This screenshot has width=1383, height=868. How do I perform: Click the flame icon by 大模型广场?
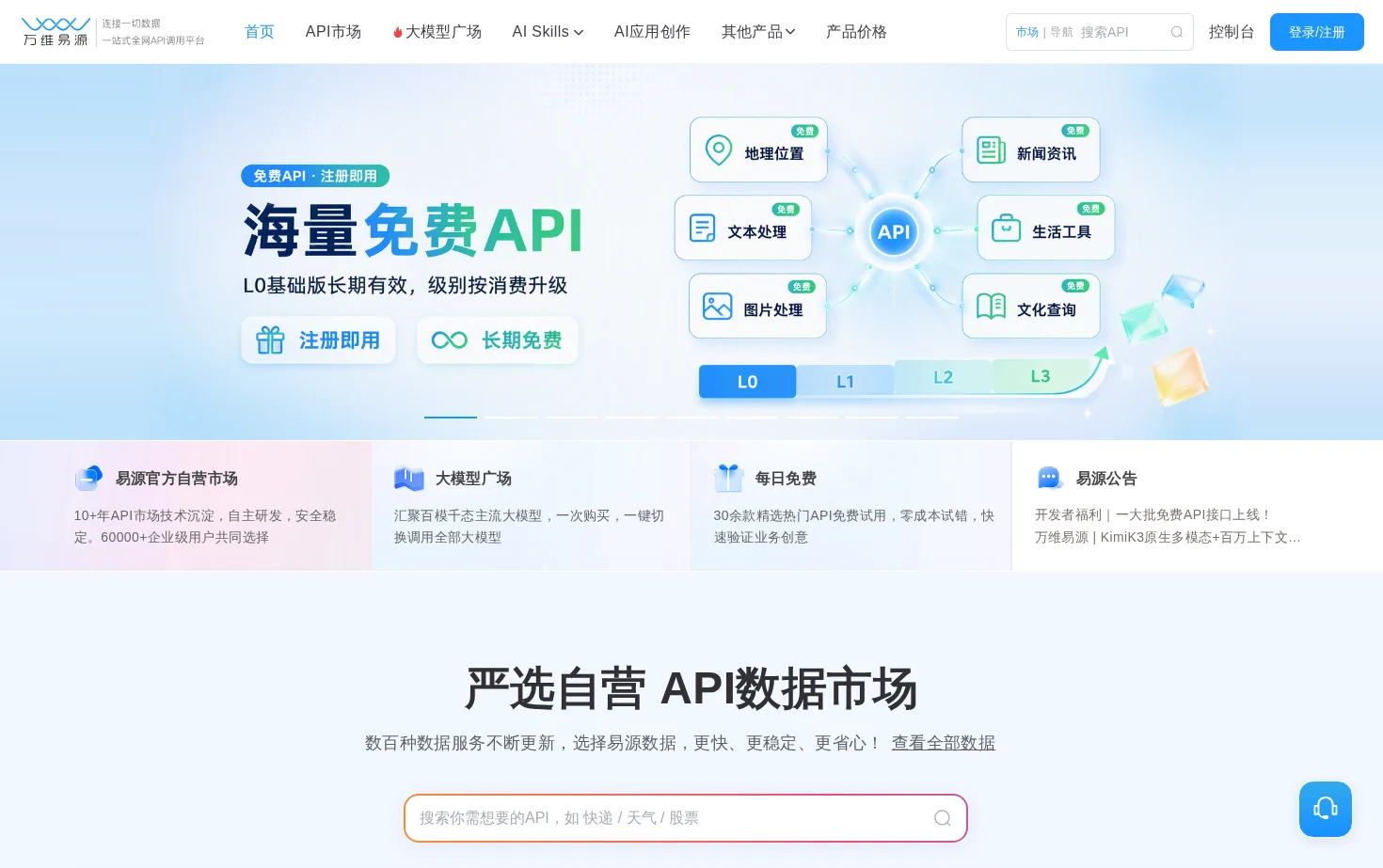point(398,33)
